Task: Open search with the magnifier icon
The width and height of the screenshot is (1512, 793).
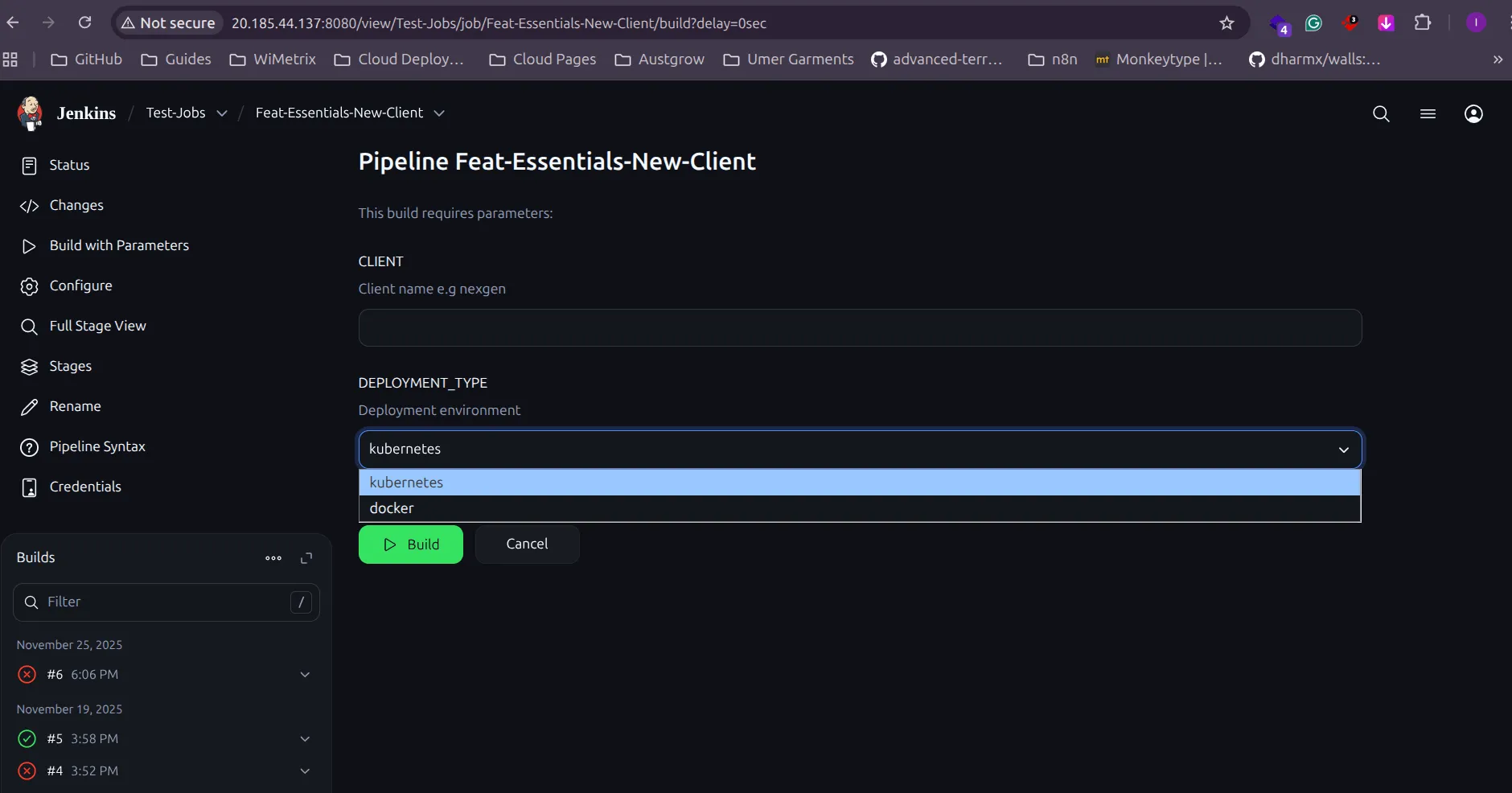Action: tap(1381, 114)
